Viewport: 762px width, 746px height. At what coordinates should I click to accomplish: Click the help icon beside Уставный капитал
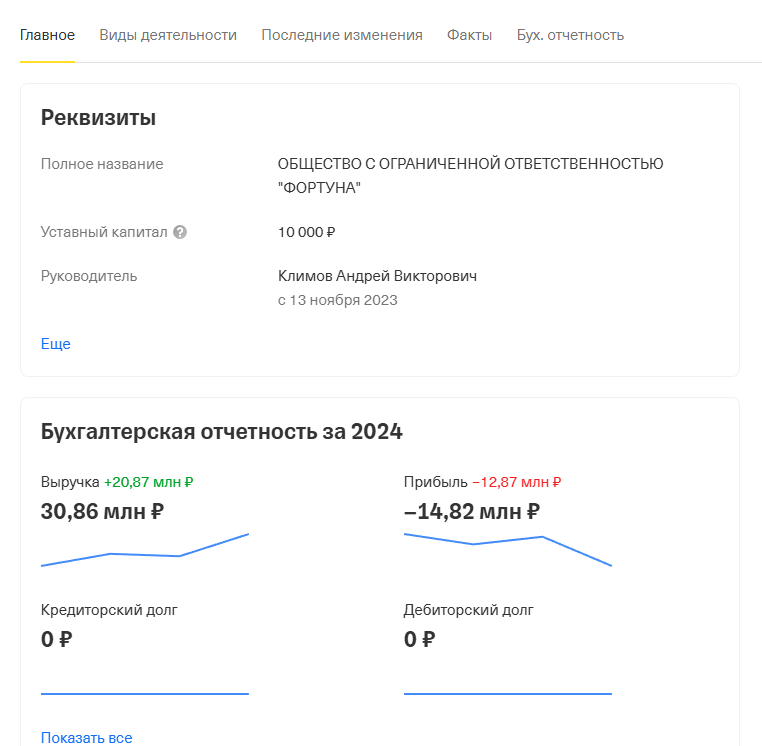(x=180, y=232)
